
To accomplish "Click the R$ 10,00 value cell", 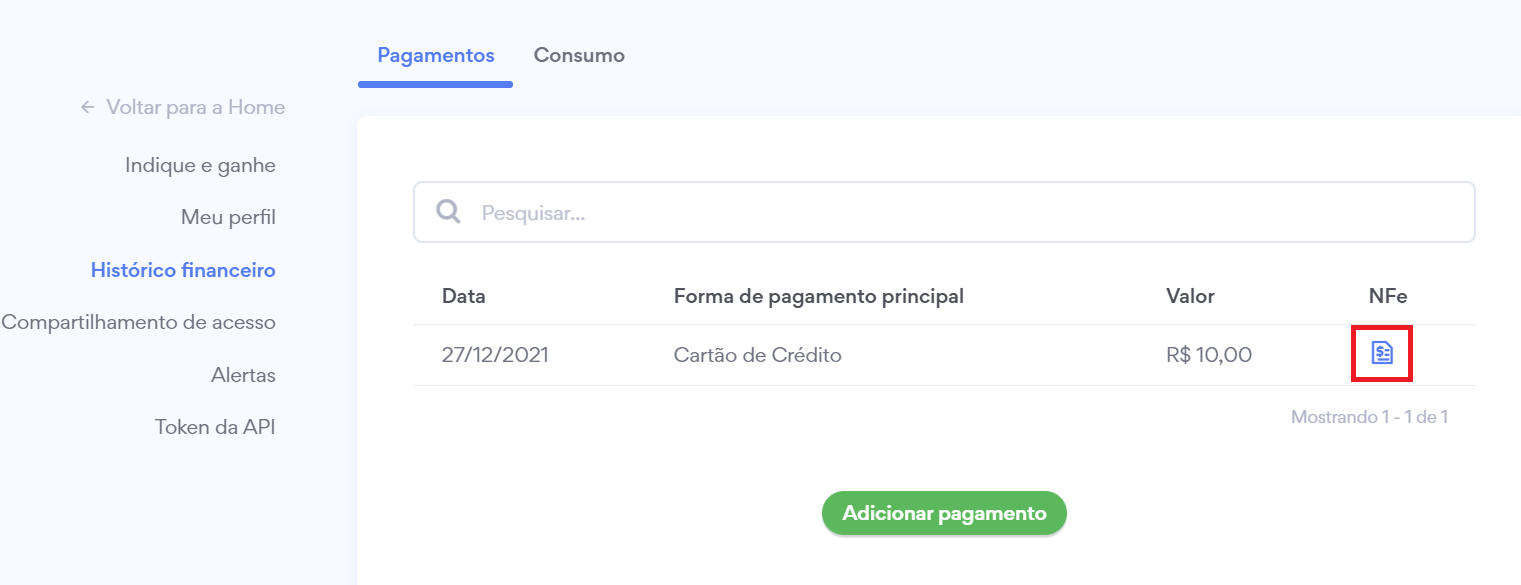I will [1208, 355].
